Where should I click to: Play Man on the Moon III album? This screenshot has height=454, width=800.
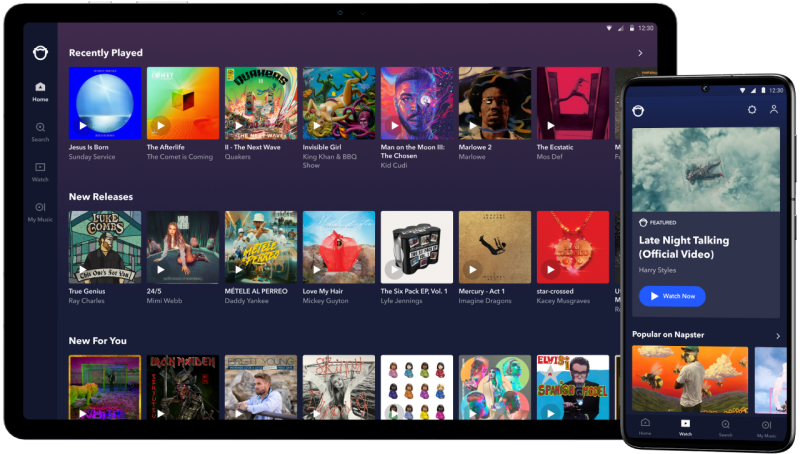[395, 125]
